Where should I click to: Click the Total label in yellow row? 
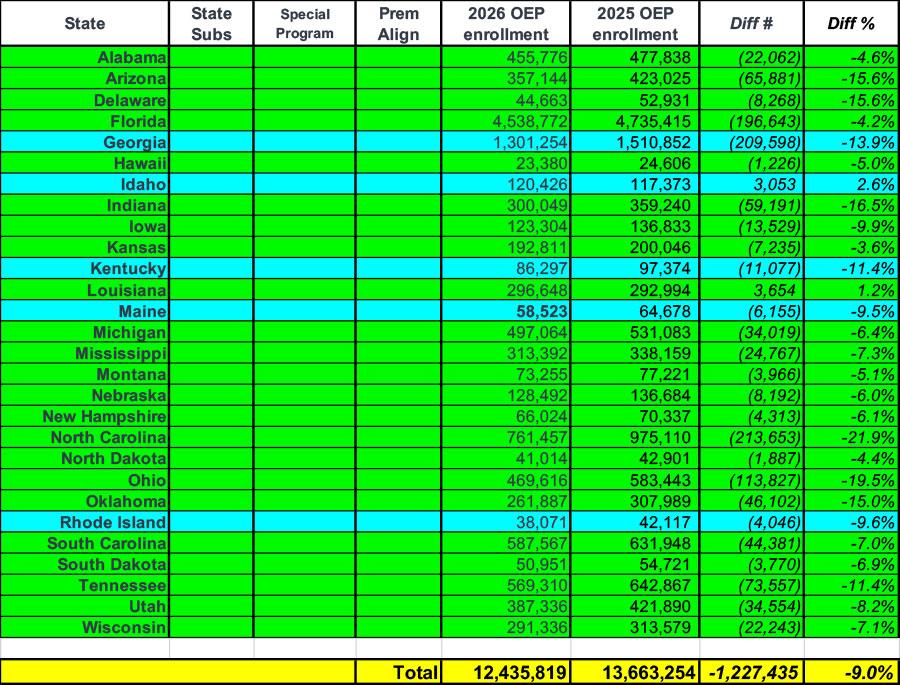point(414,673)
